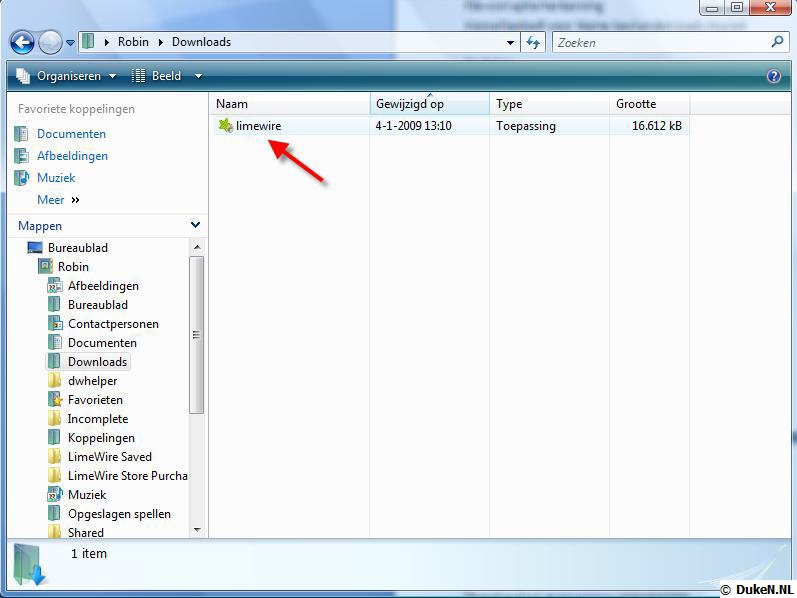
Task: Select Bureaublad root in folder tree
Action: click(x=77, y=248)
